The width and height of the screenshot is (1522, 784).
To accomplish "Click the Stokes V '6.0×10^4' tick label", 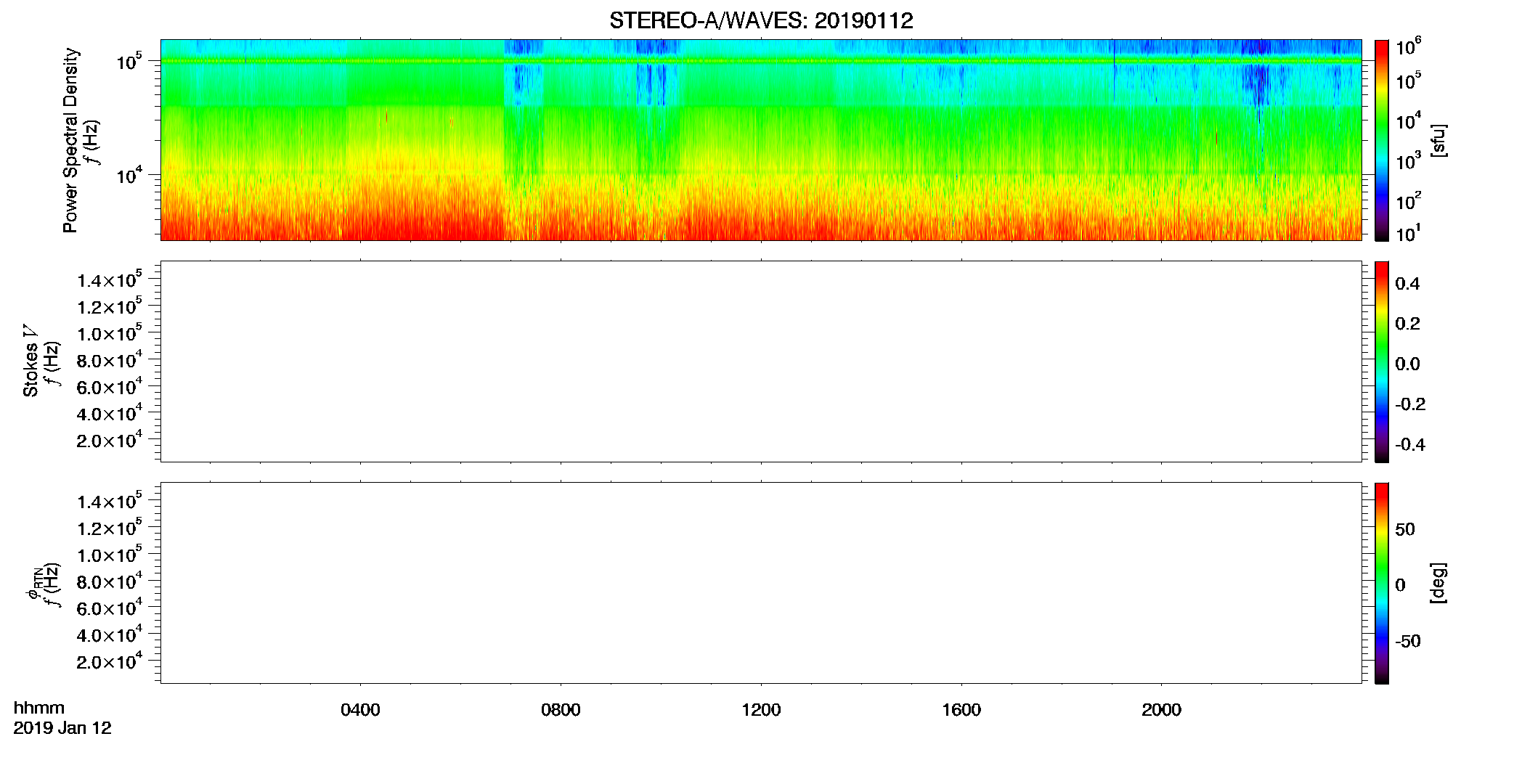I will pos(110,386).
